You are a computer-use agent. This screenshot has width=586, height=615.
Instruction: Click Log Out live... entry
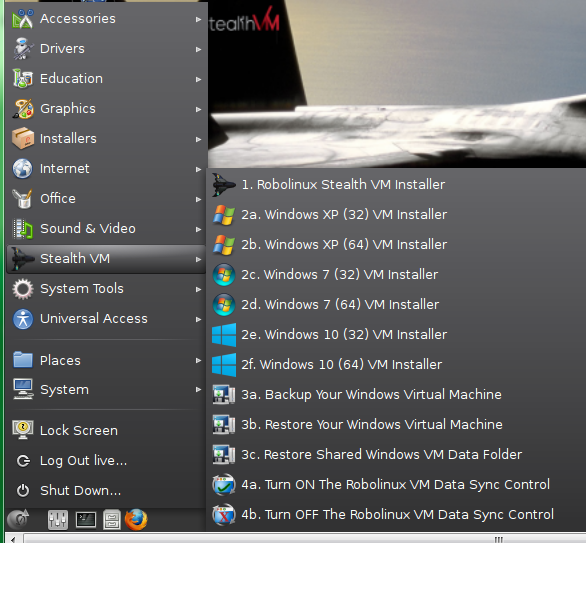[106, 460]
